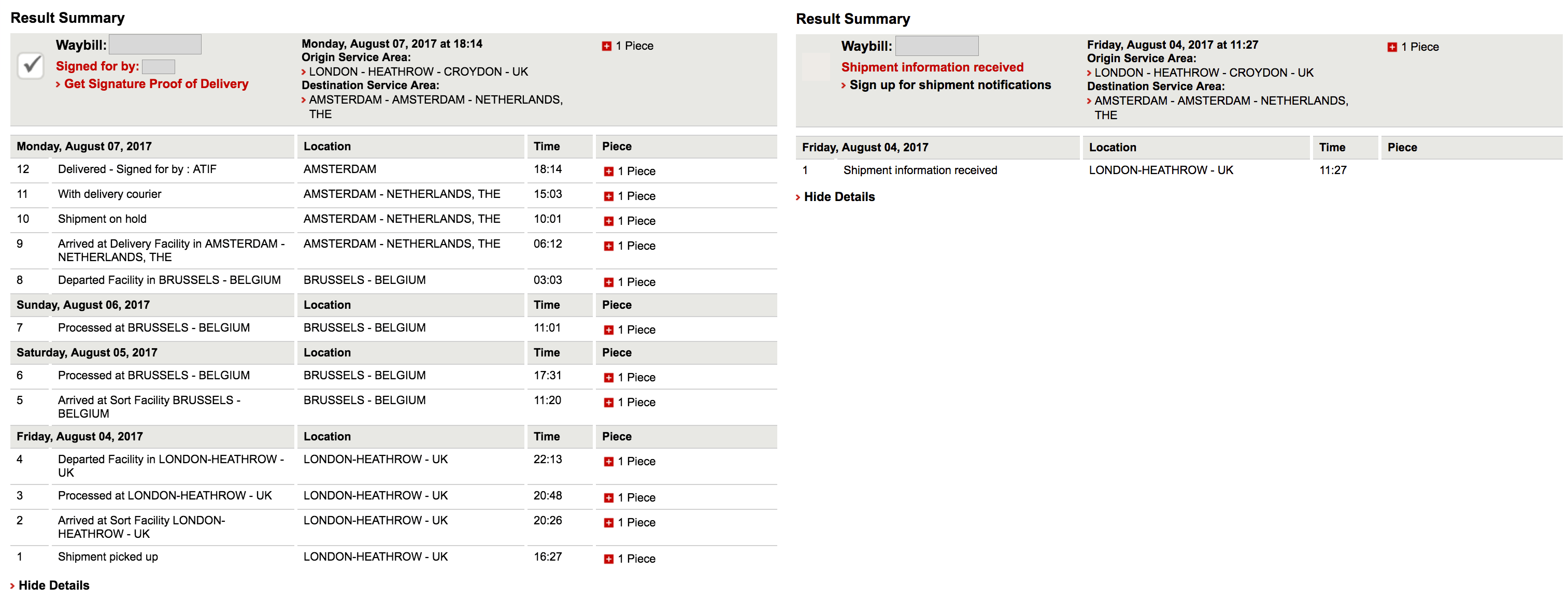Collapse left shipment with Hide Details
The image size is (1568, 600).
pyautogui.click(x=53, y=585)
